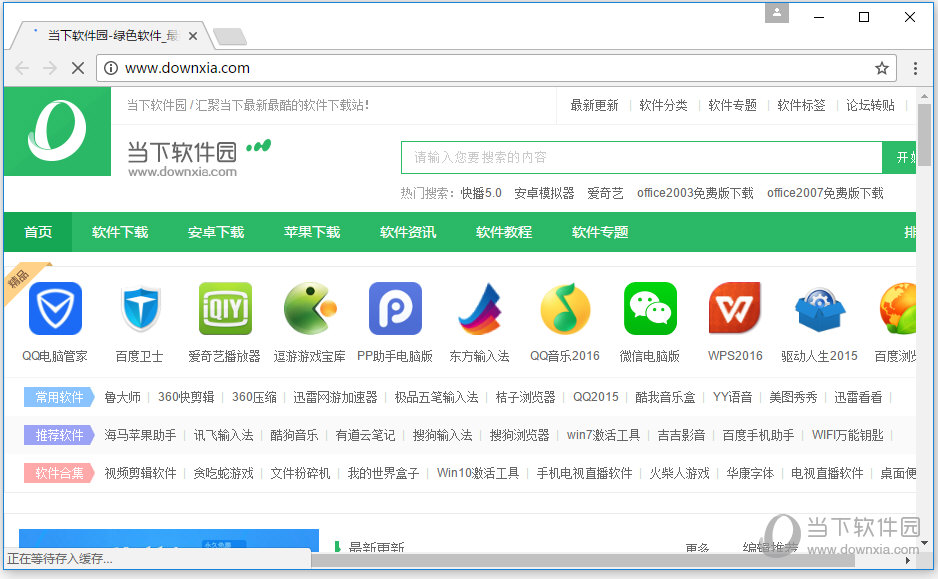Click the top 软件专题 header link
938x579 pixels.
click(x=732, y=105)
